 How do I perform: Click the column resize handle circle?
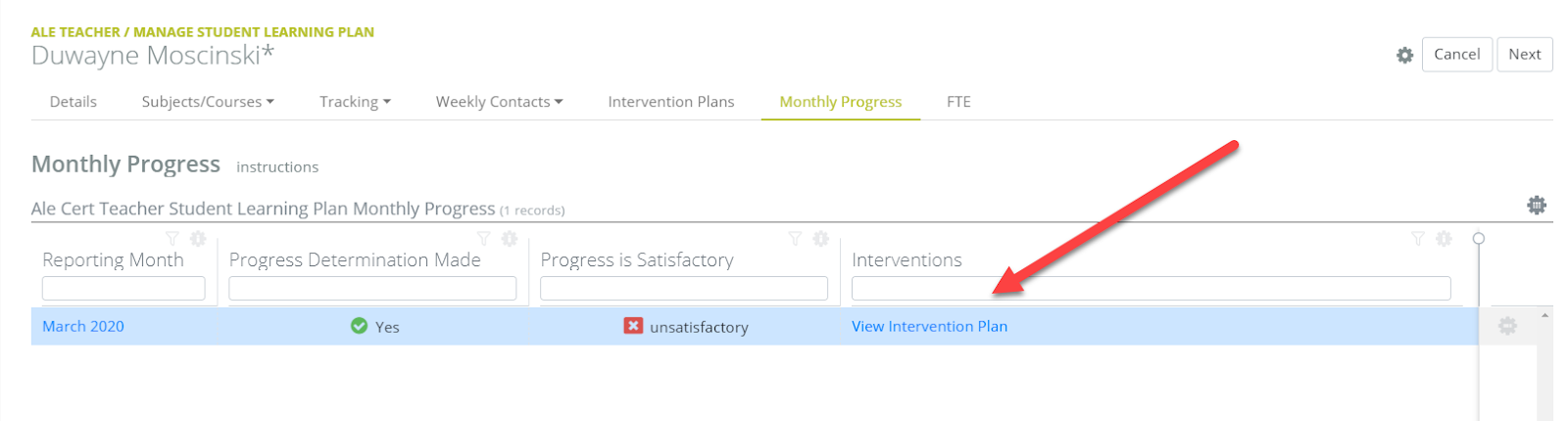pyautogui.click(x=1479, y=238)
